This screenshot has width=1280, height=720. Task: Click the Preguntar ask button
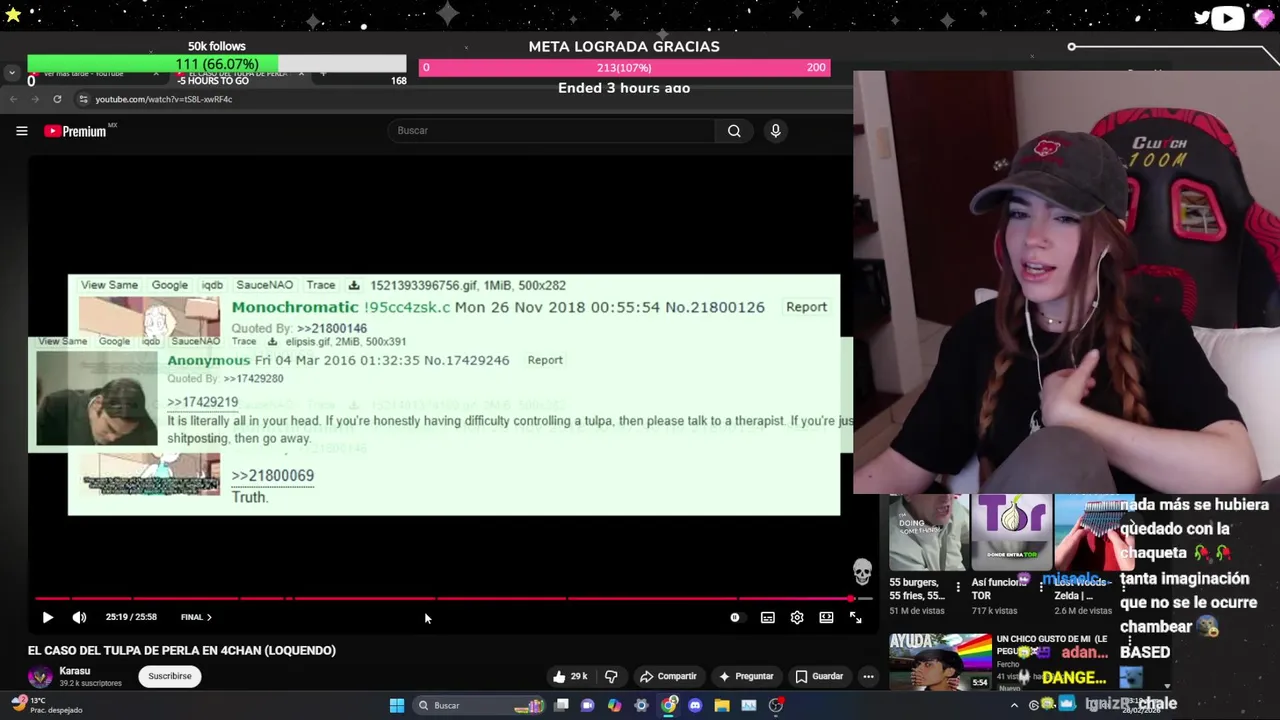click(x=746, y=676)
